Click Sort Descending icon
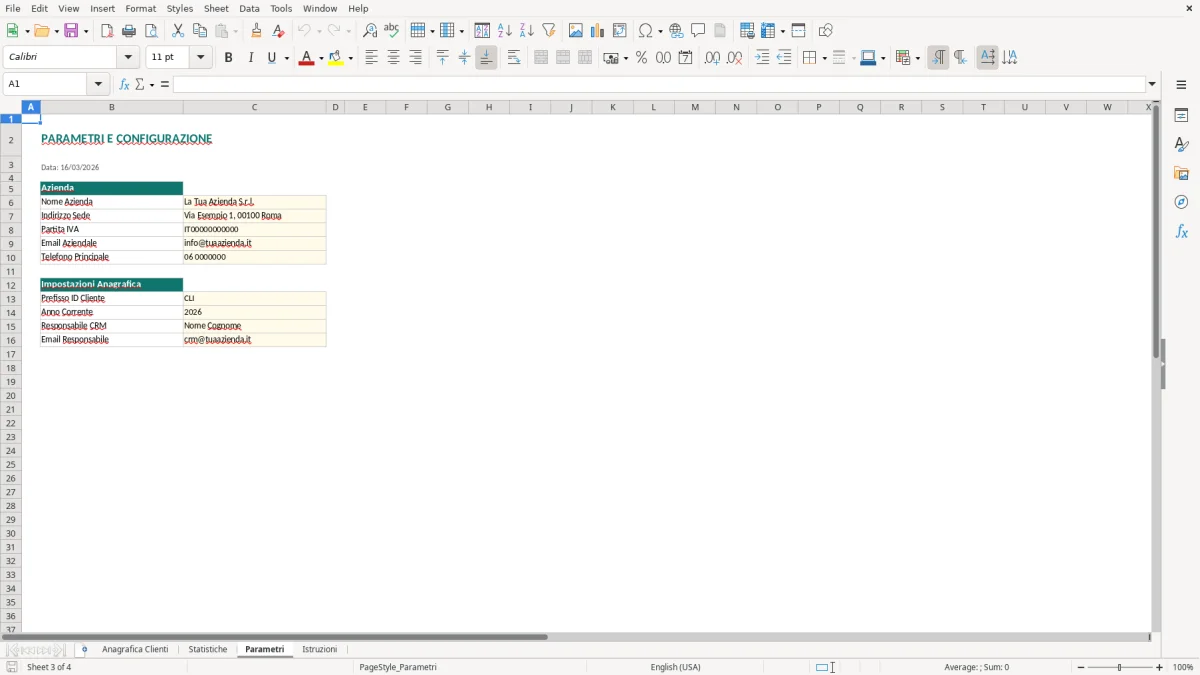 (527, 31)
